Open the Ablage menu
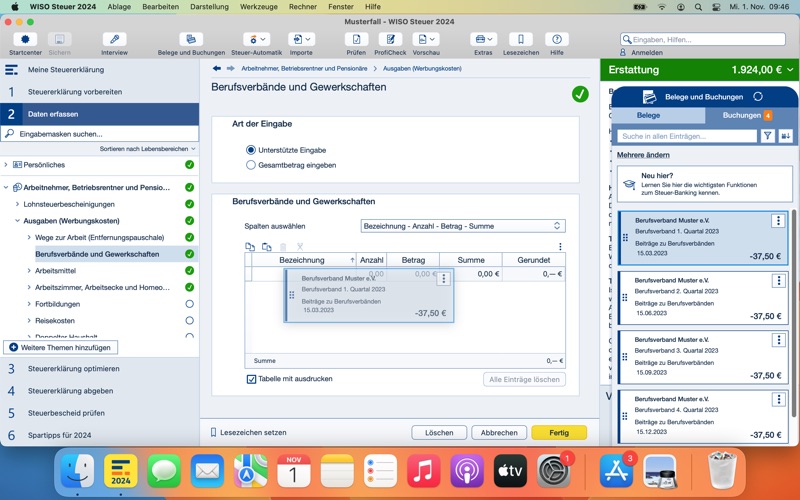Screen dimensions: 800x500 pyautogui.click(x=119, y=7)
